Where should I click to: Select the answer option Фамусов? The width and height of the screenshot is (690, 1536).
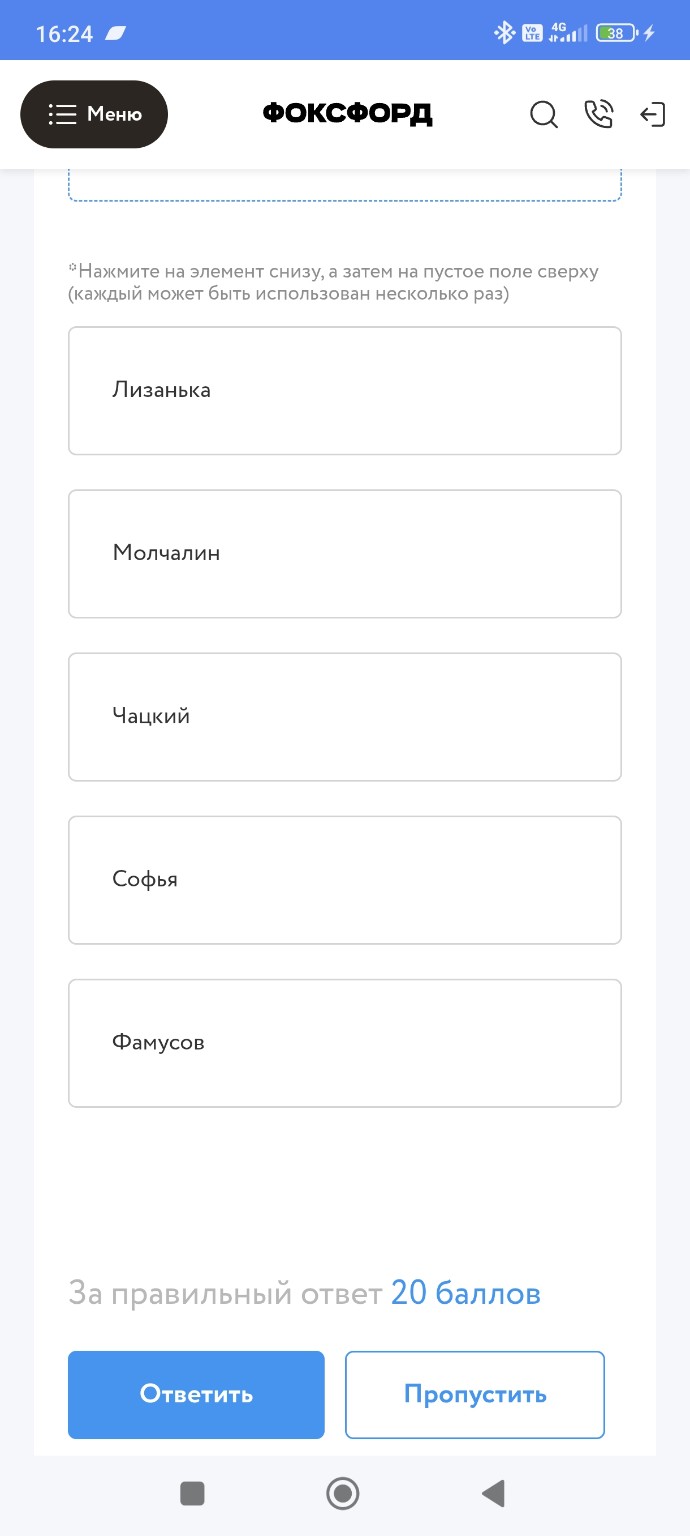344,1042
